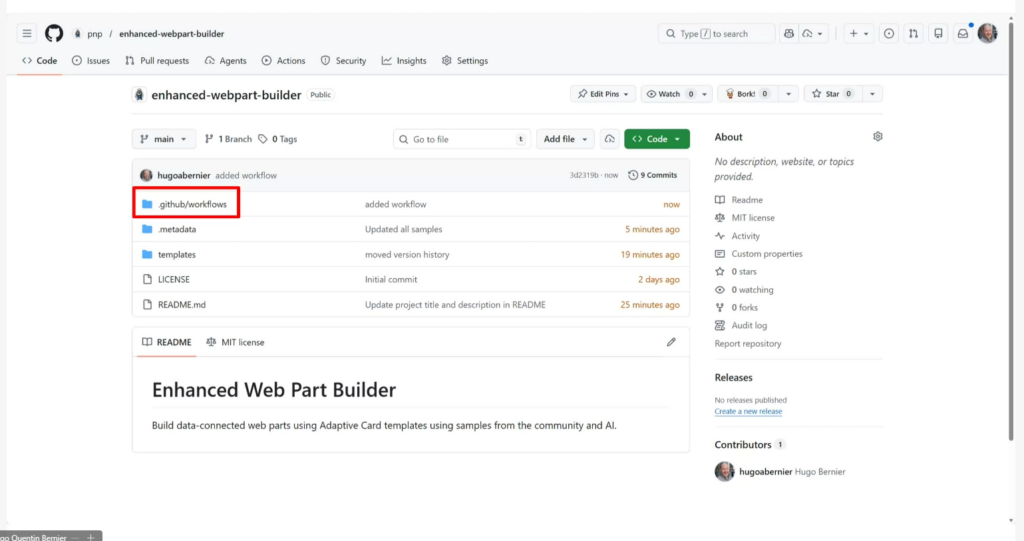Open the pull requests header icon
1024x541 pixels.
913,33
